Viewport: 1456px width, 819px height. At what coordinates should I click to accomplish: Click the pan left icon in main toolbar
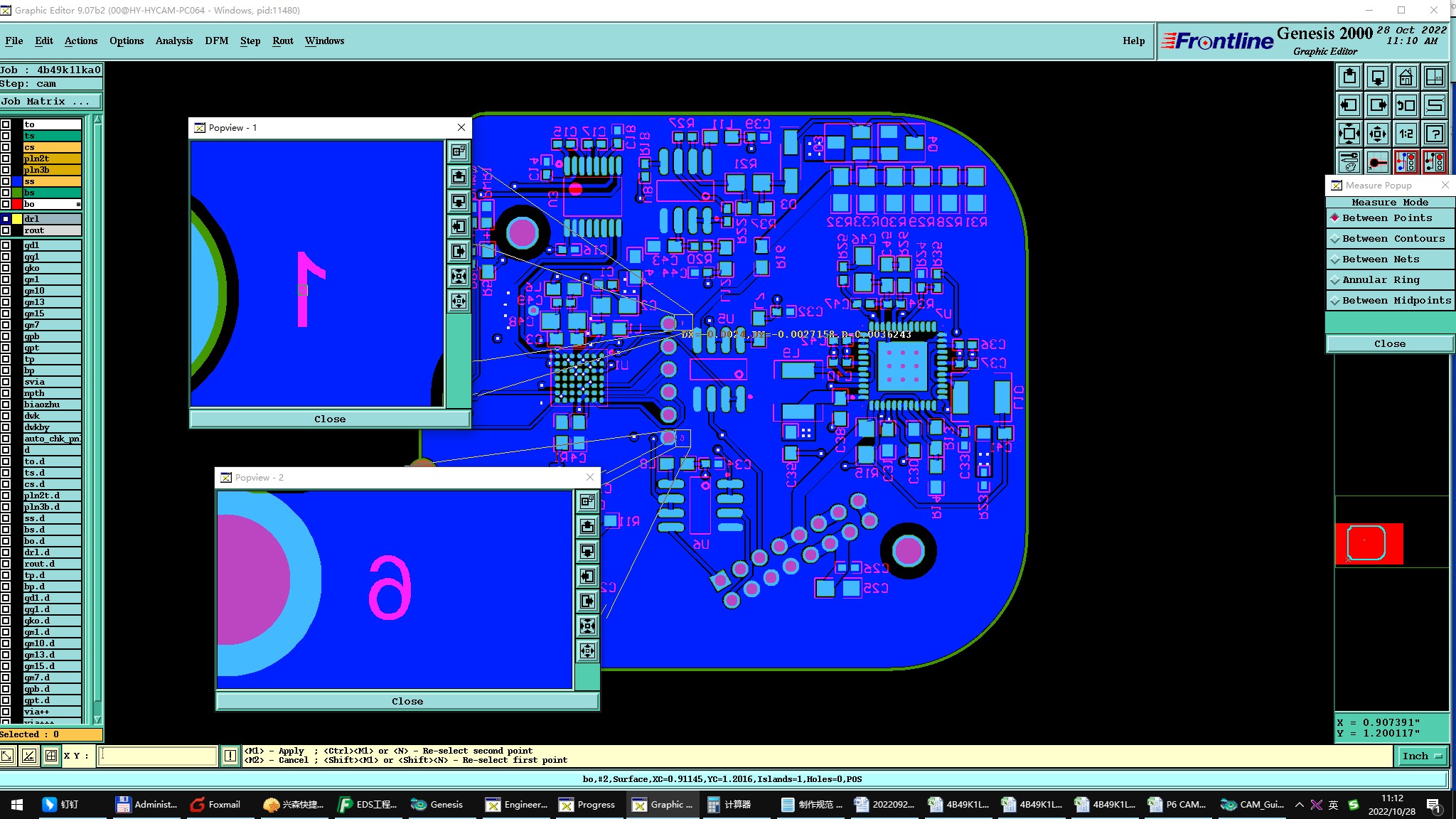pos(1349,105)
